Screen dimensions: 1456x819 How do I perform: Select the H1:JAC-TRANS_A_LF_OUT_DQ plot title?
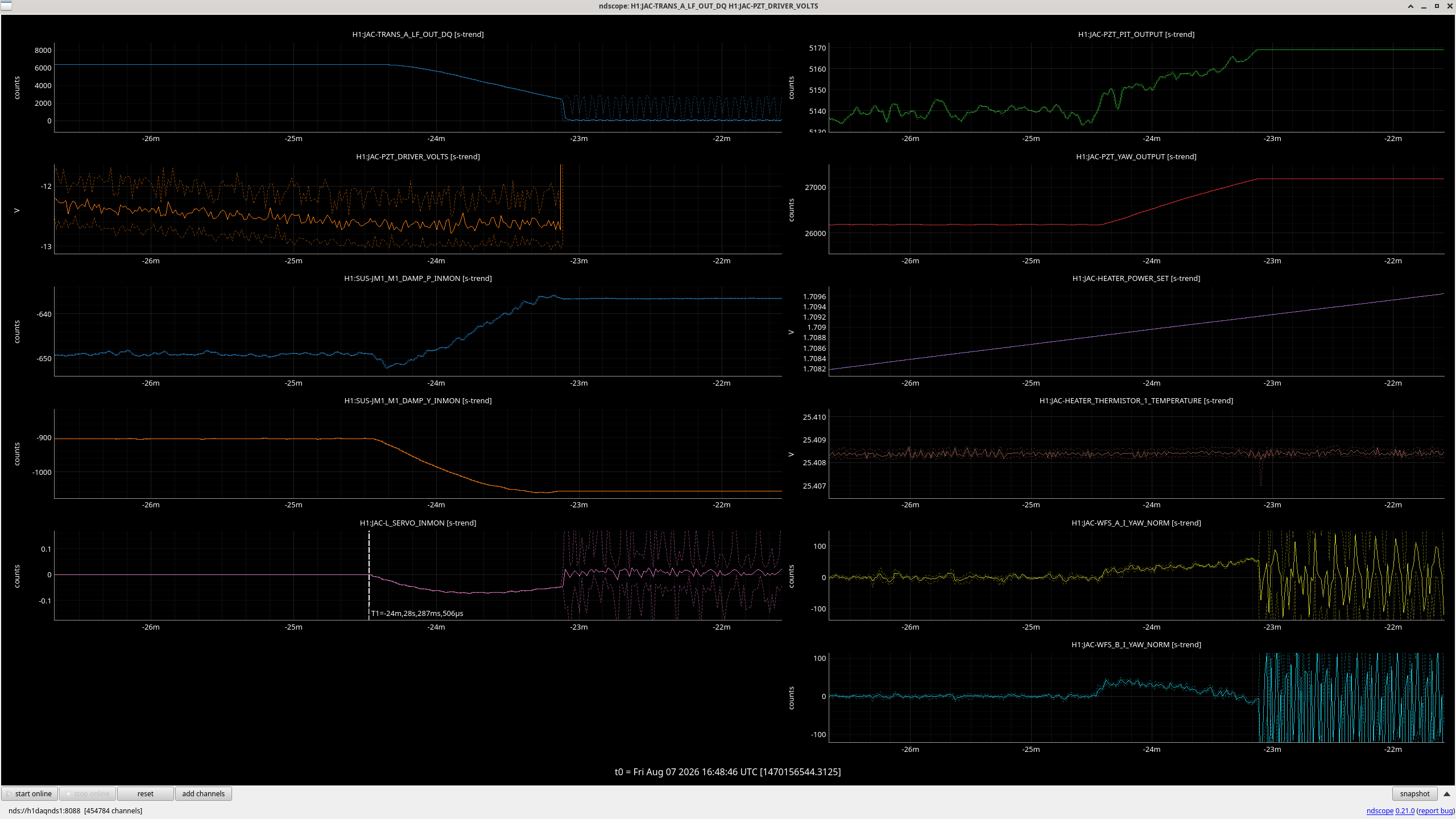point(418,34)
